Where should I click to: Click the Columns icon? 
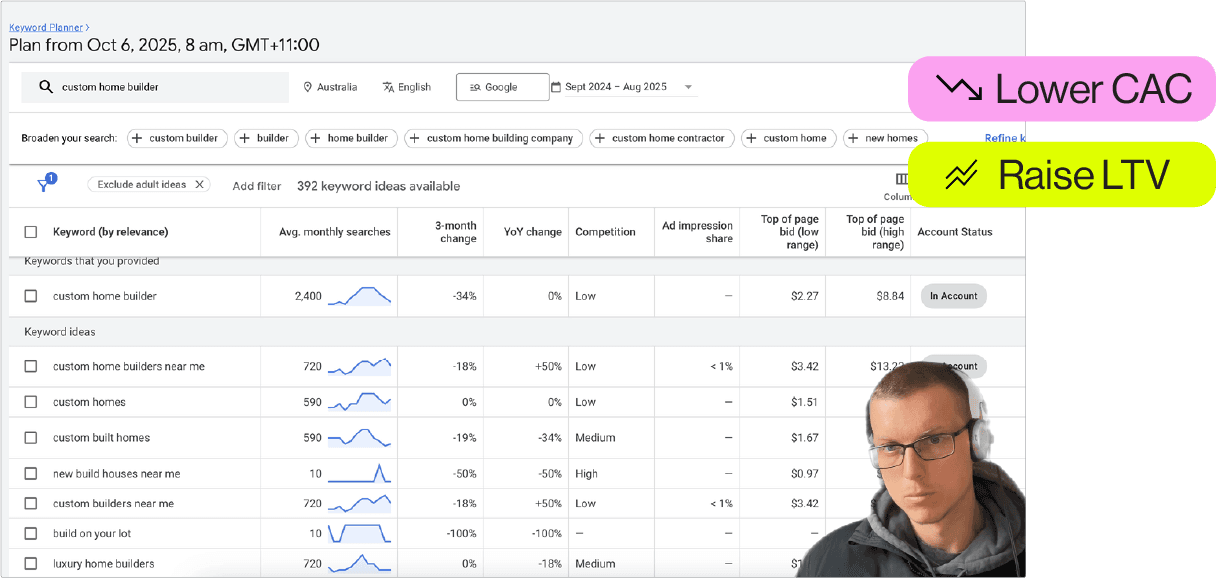tap(902, 180)
